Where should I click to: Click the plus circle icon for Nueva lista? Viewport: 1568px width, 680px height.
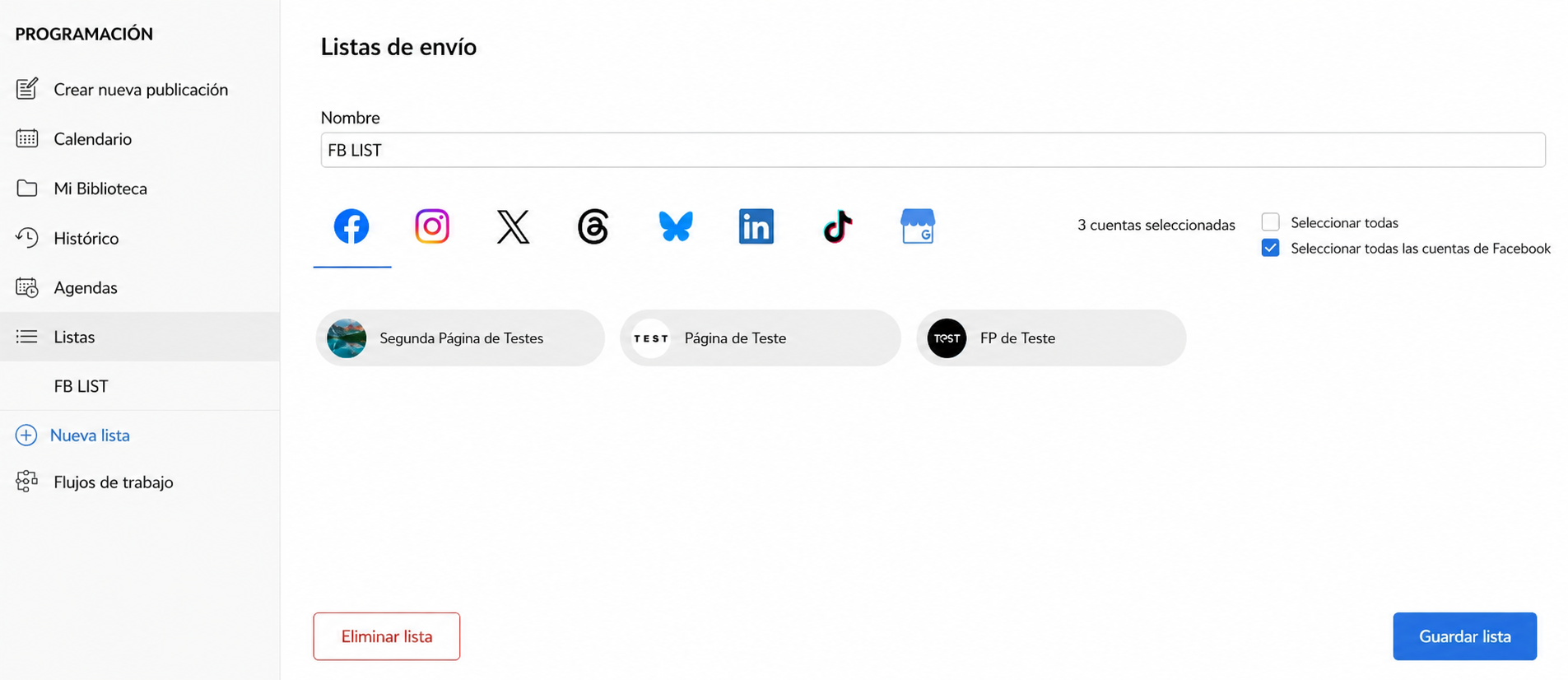coord(26,435)
